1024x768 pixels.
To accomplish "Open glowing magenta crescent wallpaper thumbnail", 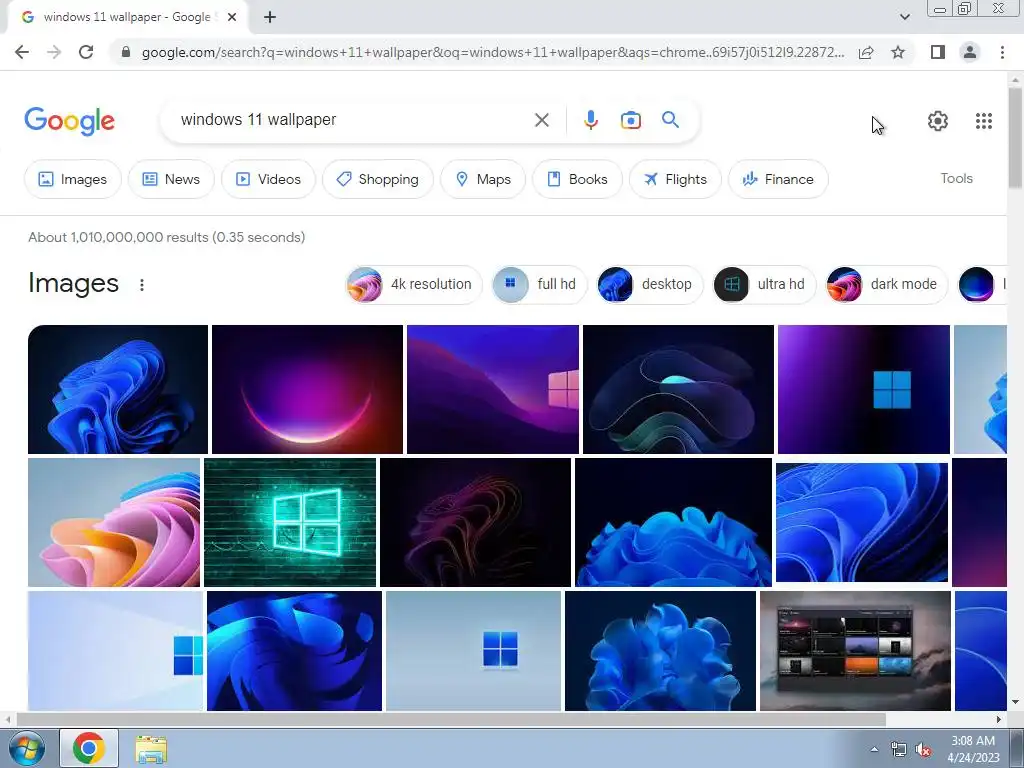I will [307, 389].
